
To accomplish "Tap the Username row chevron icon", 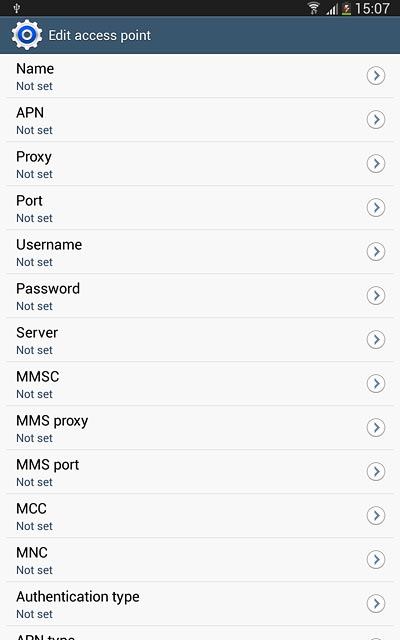I will [x=376, y=252].
